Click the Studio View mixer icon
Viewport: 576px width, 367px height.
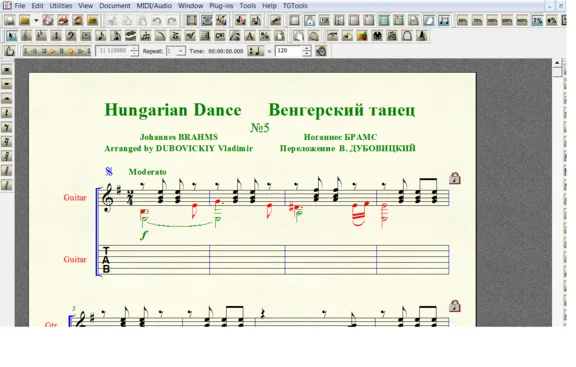222,20
